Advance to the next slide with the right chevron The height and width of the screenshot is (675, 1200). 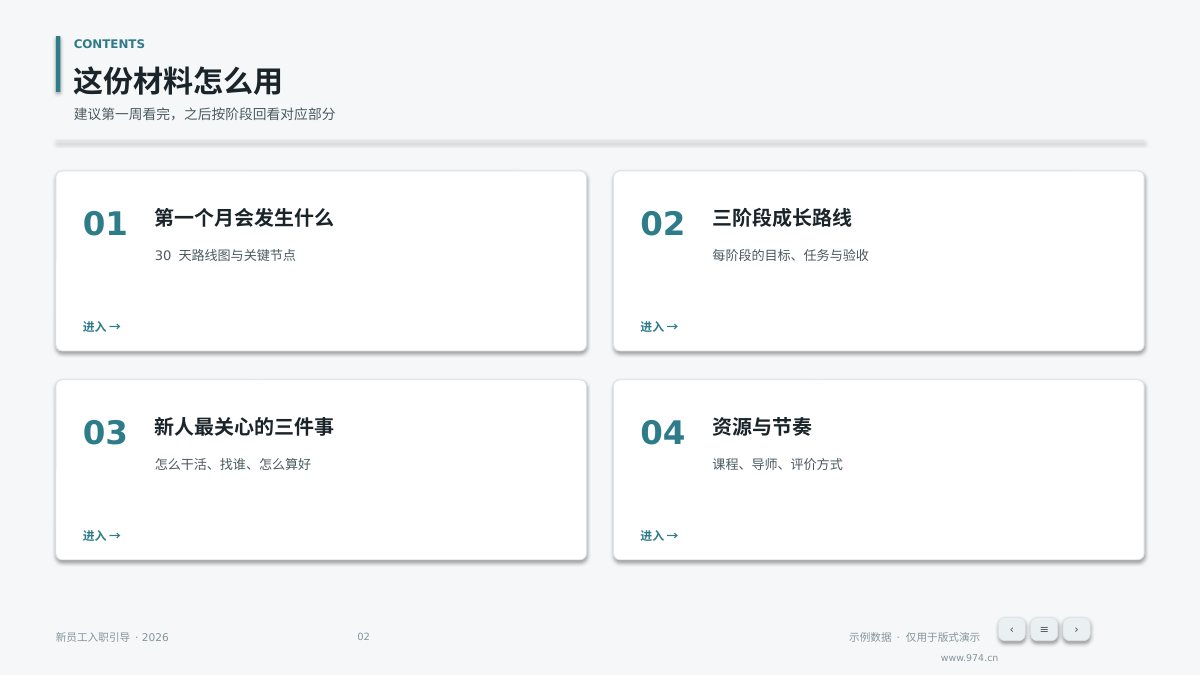coord(1076,629)
